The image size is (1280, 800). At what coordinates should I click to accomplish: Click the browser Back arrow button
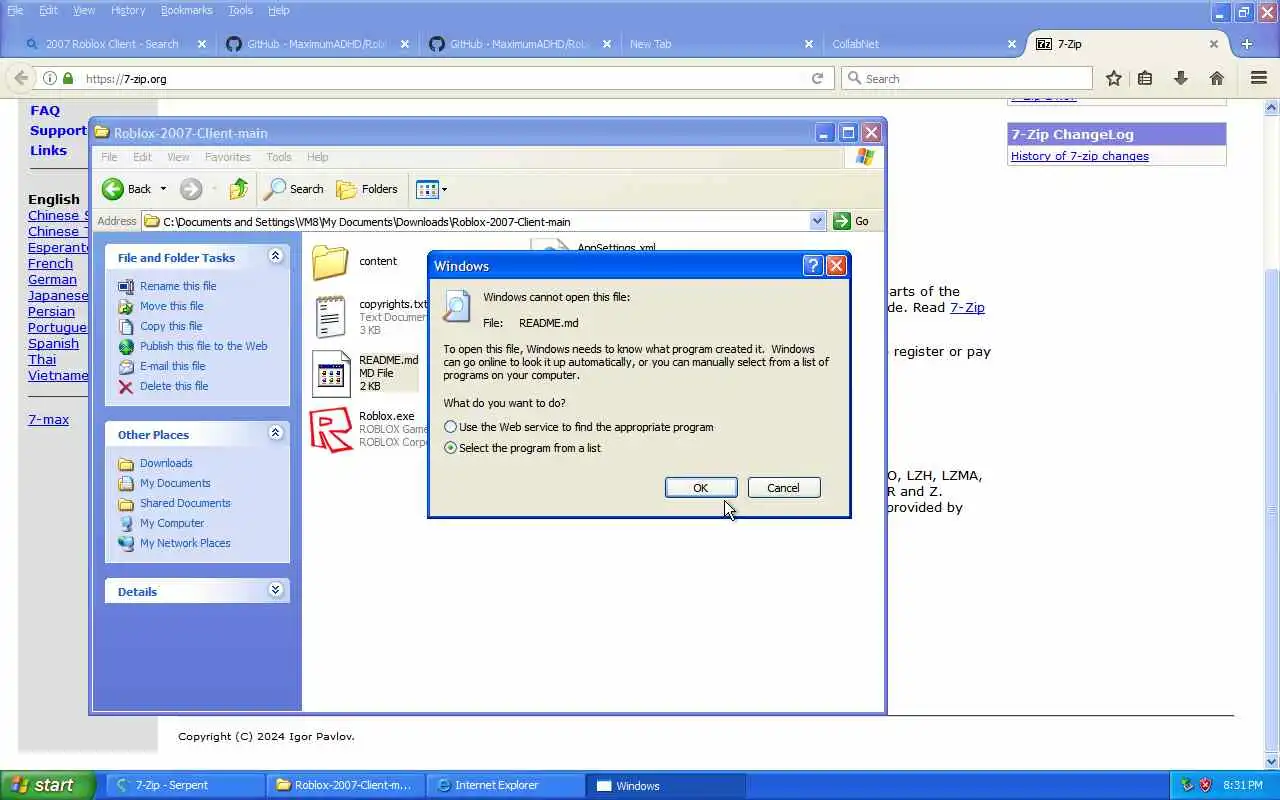click(x=21, y=78)
